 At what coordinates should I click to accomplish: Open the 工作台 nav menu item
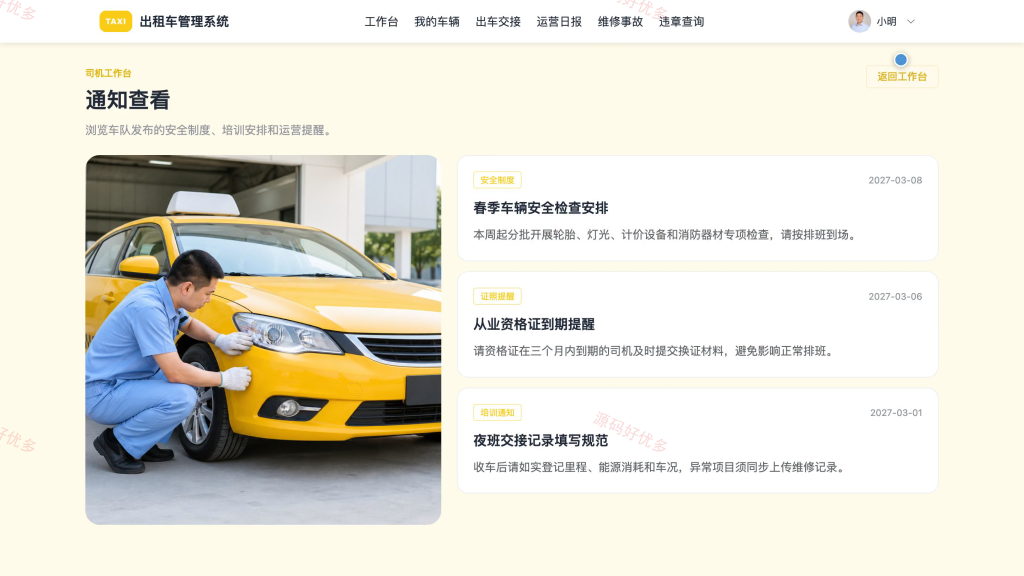[381, 22]
